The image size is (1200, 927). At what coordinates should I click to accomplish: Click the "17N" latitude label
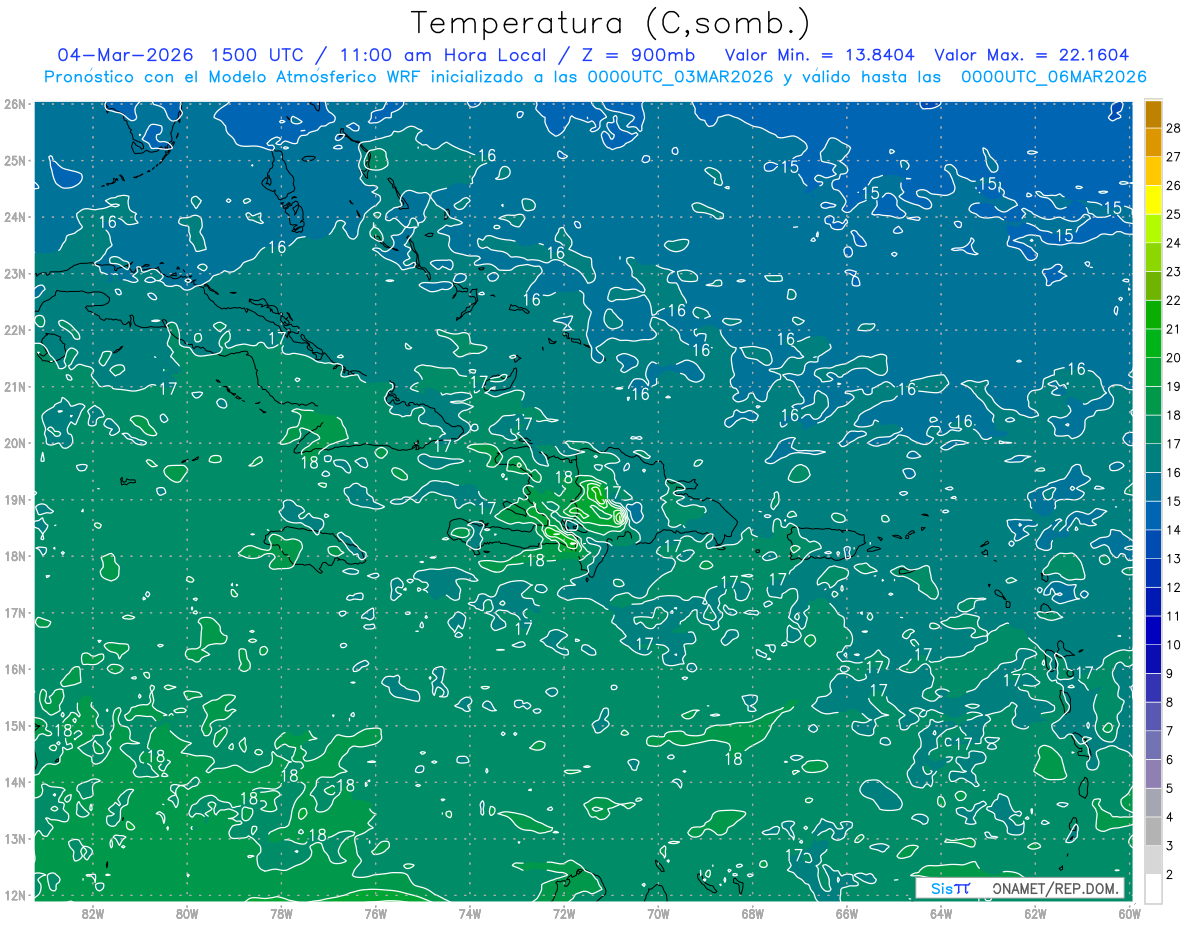pyautogui.click(x=14, y=612)
